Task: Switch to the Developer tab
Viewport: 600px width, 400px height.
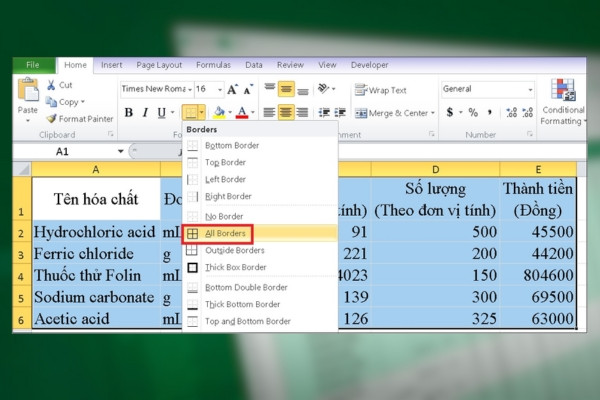Action: pyautogui.click(x=369, y=65)
